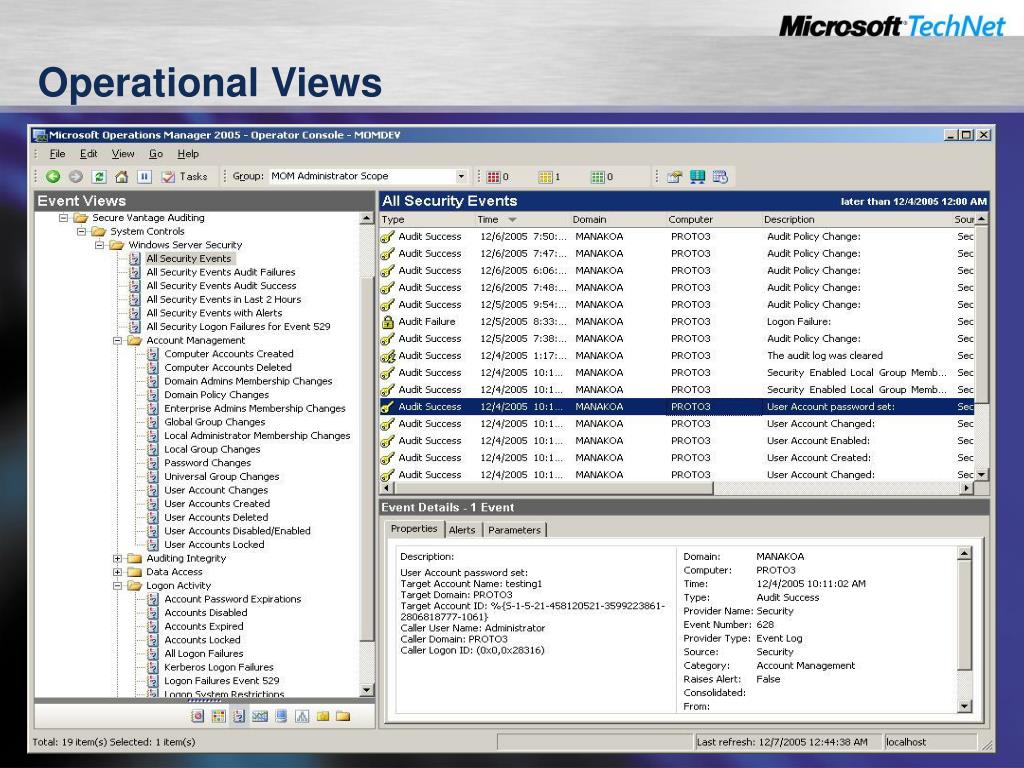
Task: Open My Views starred folder icon
Action: point(323,716)
